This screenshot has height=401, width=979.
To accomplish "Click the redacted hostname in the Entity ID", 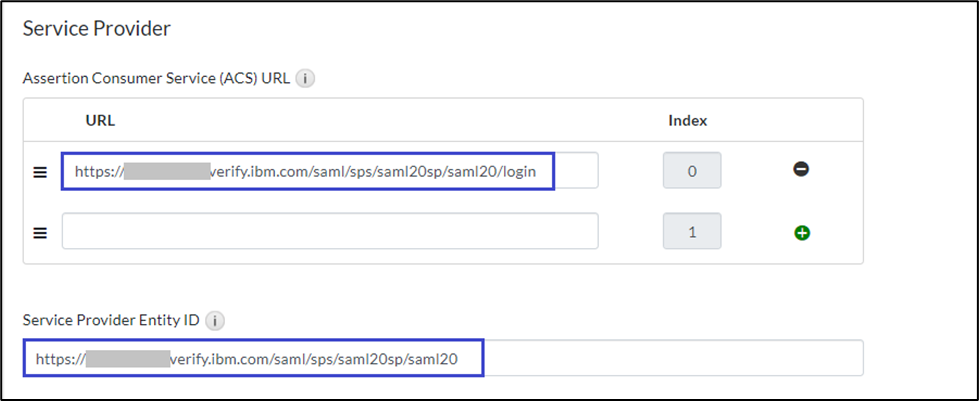I will point(126,358).
